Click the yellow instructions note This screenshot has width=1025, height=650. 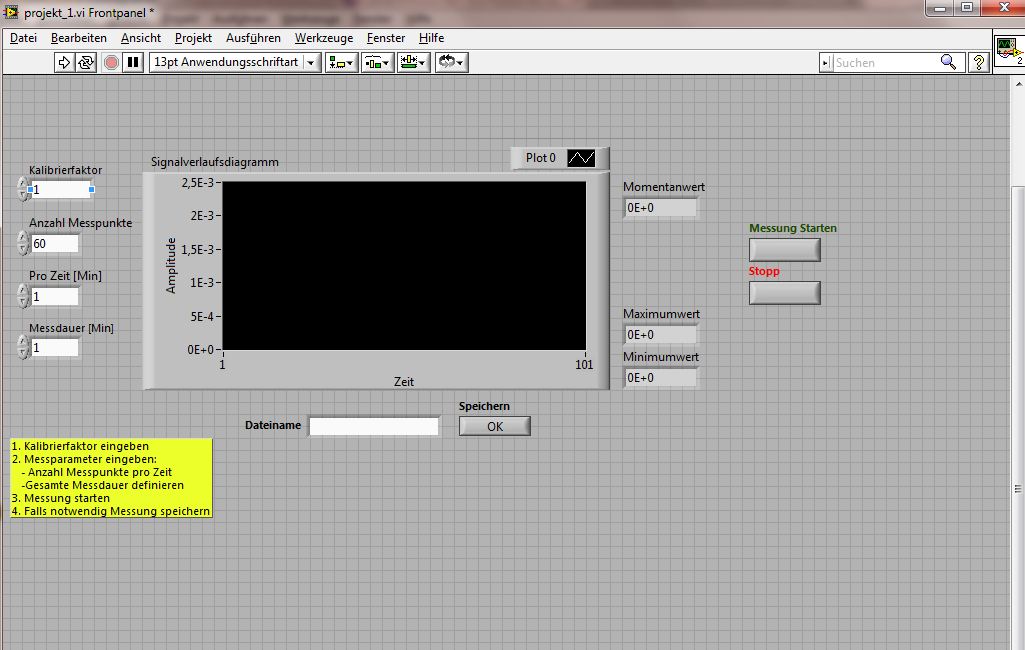(111, 479)
